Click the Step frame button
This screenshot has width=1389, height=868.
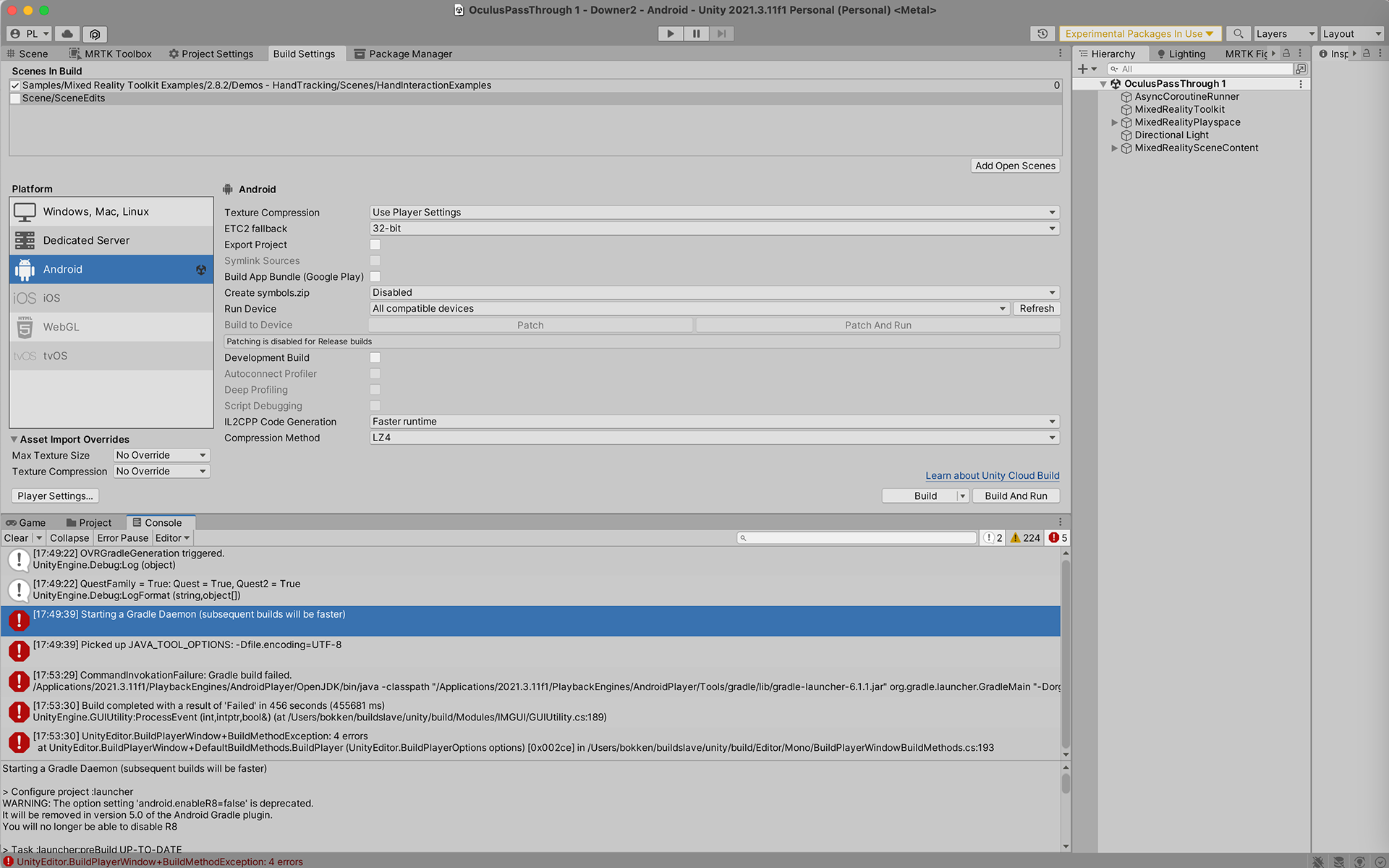pyautogui.click(x=721, y=33)
